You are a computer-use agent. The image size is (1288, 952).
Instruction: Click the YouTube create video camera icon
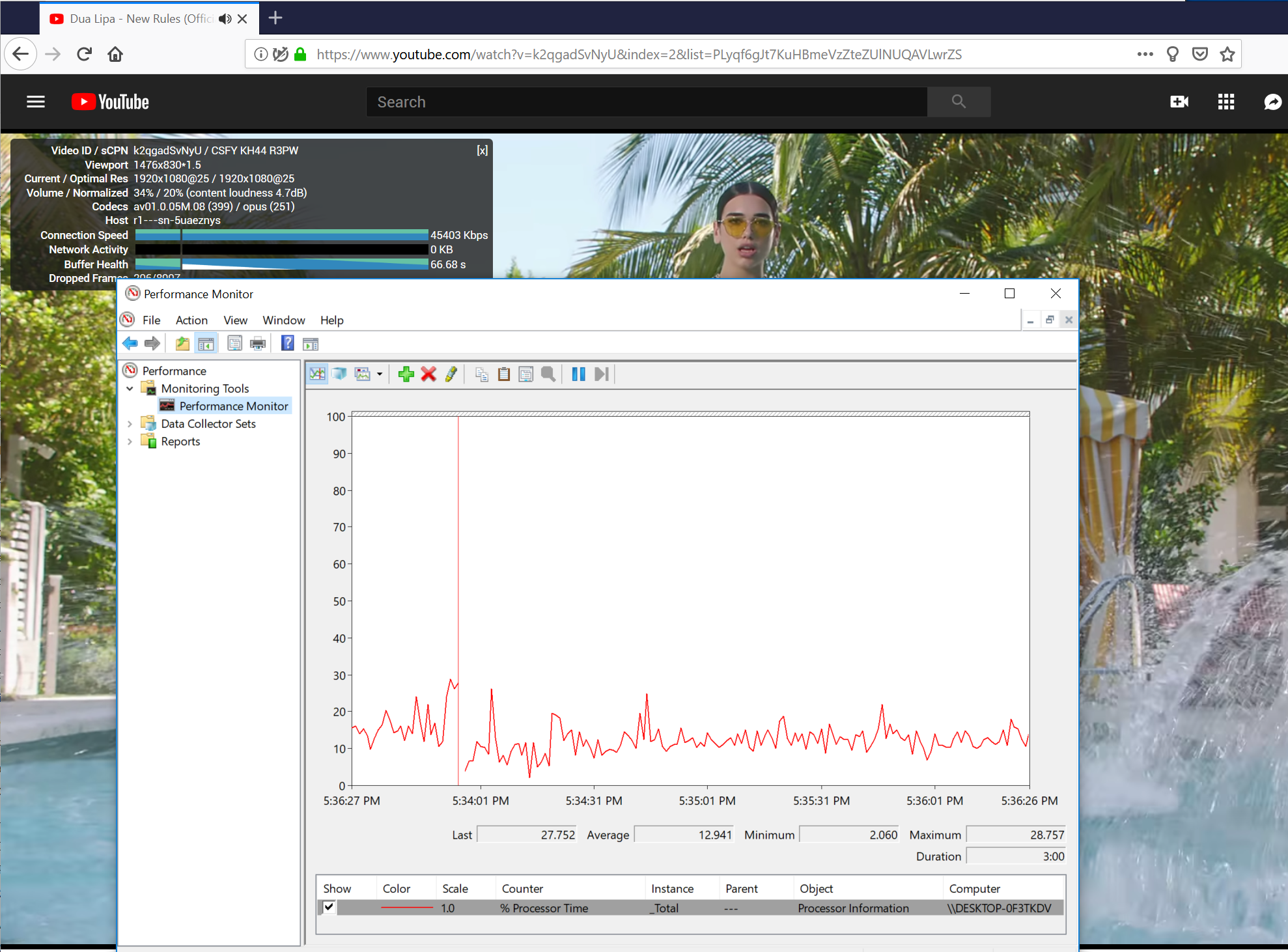pyautogui.click(x=1179, y=102)
